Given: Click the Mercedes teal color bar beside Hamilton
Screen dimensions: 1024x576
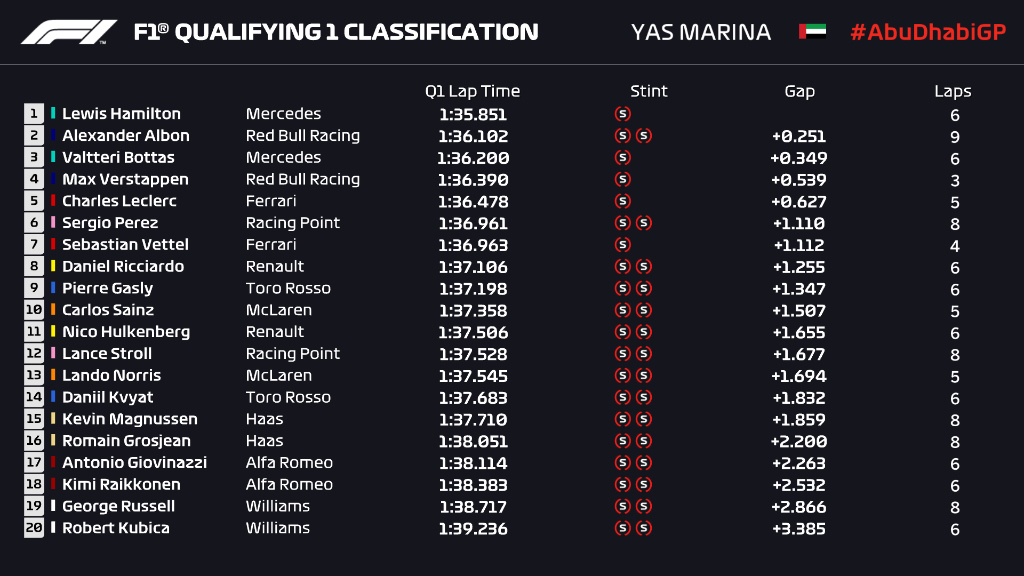Looking at the screenshot, I should 53,114.
